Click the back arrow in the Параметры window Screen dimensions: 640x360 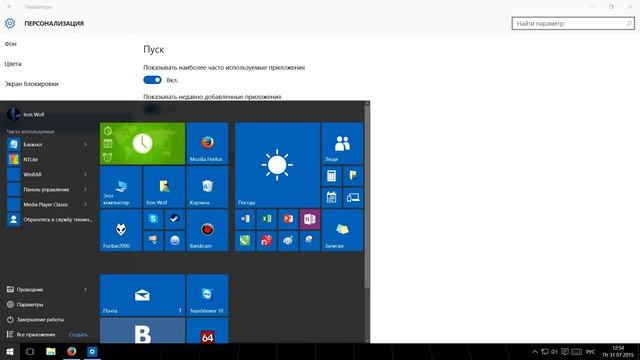coord(9,7)
